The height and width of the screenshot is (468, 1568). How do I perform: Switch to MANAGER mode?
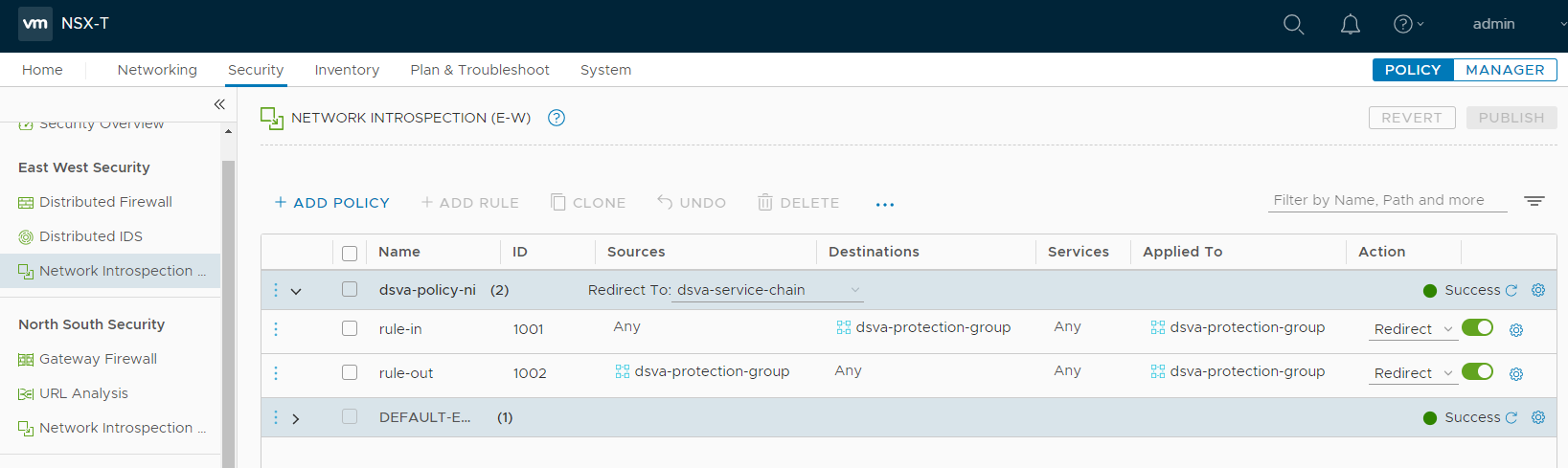point(1504,70)
